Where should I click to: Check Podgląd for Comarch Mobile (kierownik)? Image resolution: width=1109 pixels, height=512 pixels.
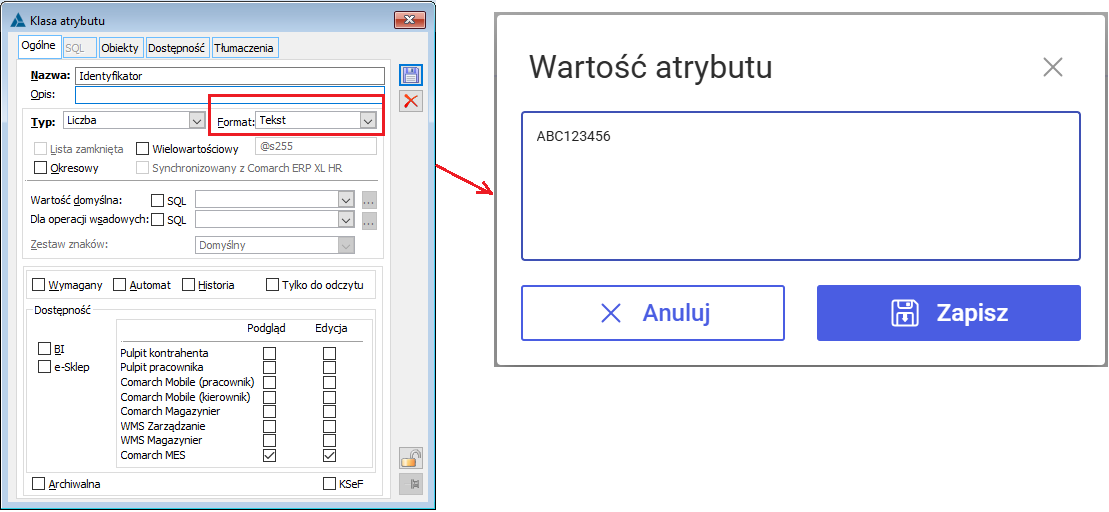269,397
